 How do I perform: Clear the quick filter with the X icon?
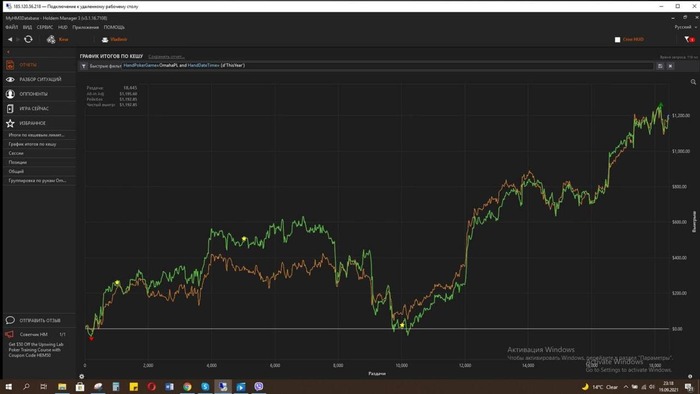(670, 66)
